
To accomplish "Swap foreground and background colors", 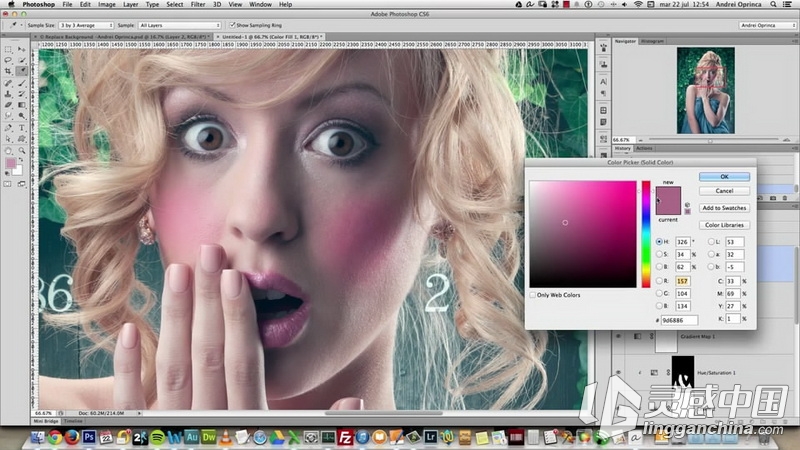I will (21, 160).
